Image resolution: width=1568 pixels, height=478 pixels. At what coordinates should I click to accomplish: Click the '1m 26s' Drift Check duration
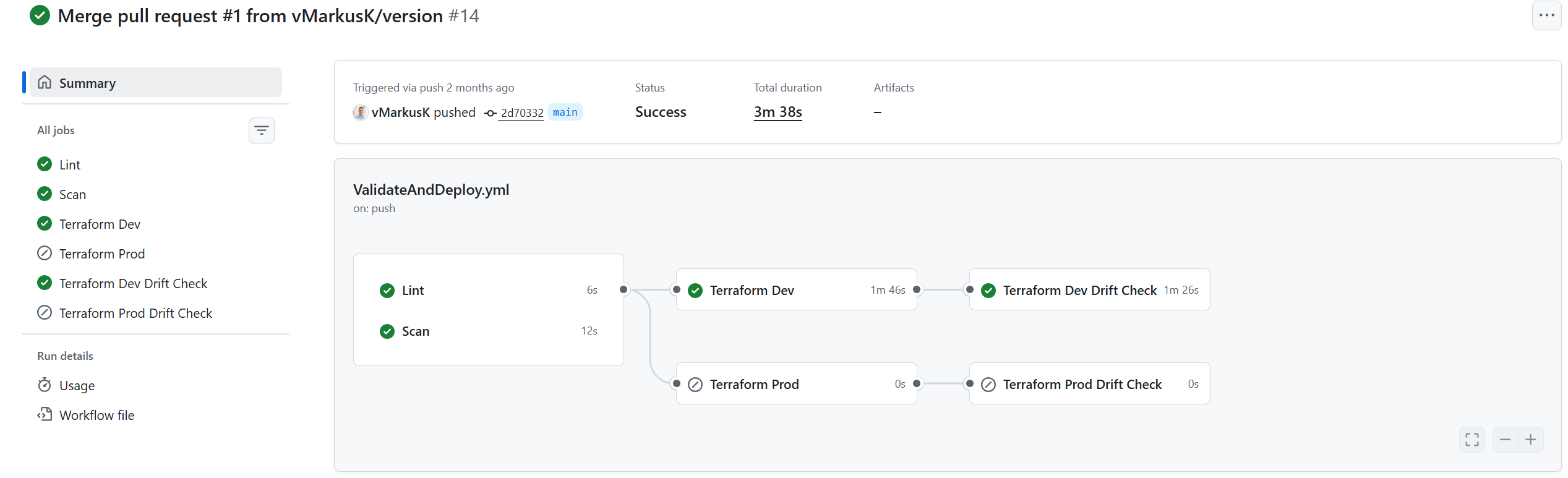(1181, 290)
